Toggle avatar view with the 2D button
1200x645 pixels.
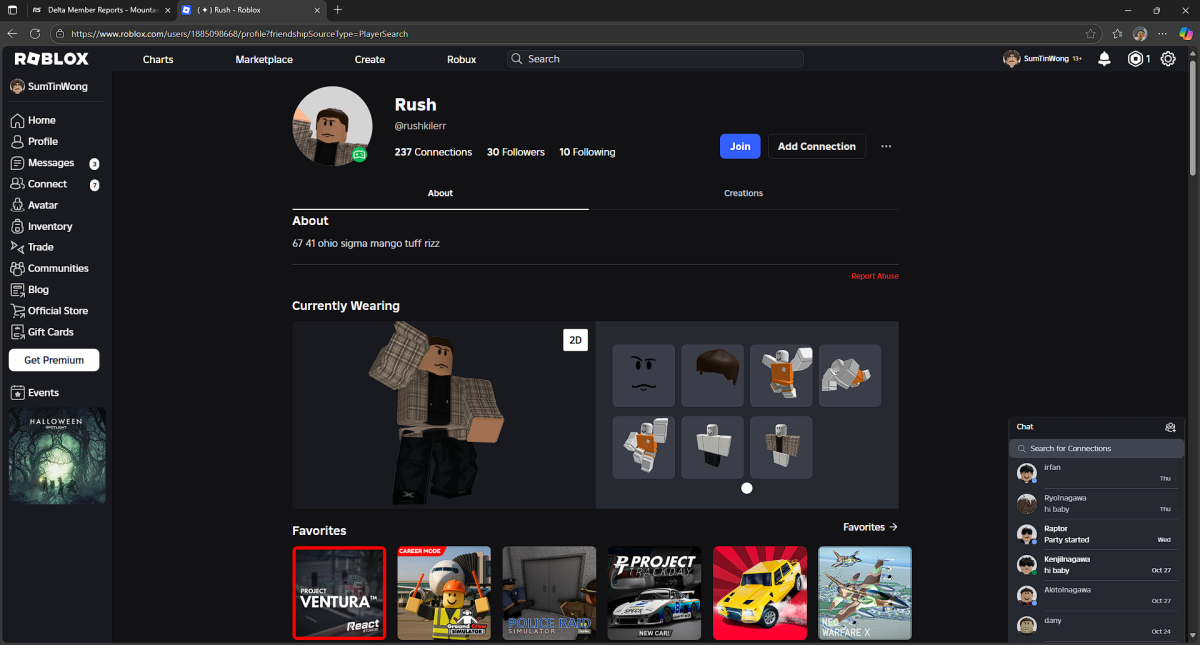pyautogui.click(x=575, y=340)
